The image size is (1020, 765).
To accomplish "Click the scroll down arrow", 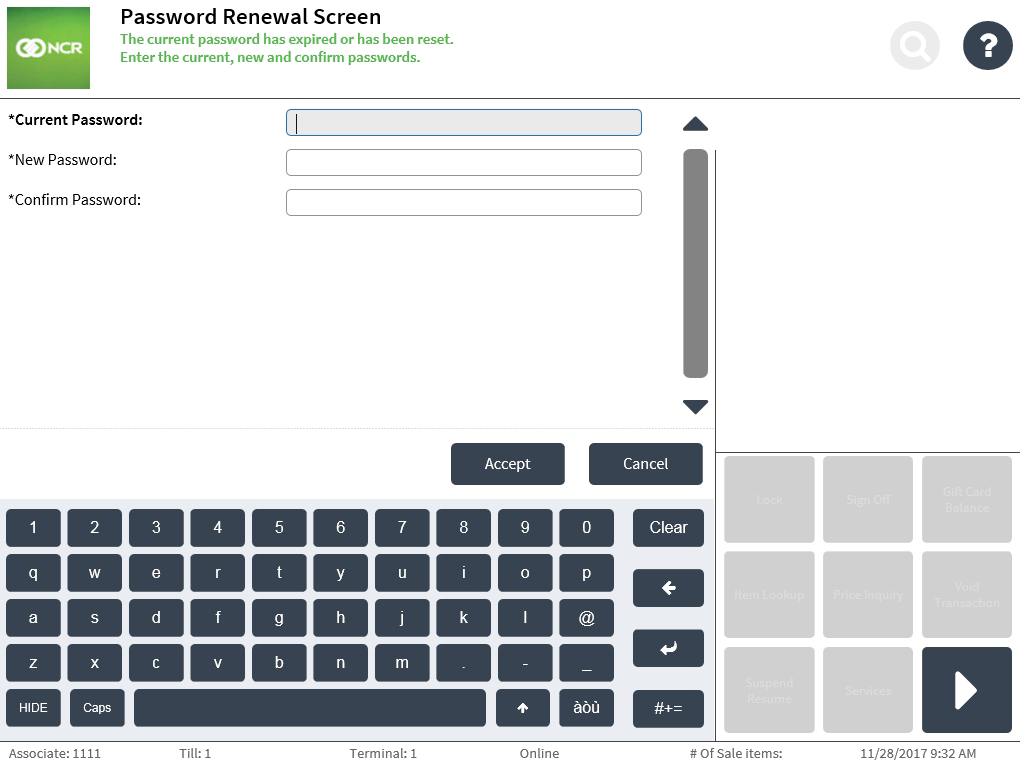I will [x=695, y=407].
